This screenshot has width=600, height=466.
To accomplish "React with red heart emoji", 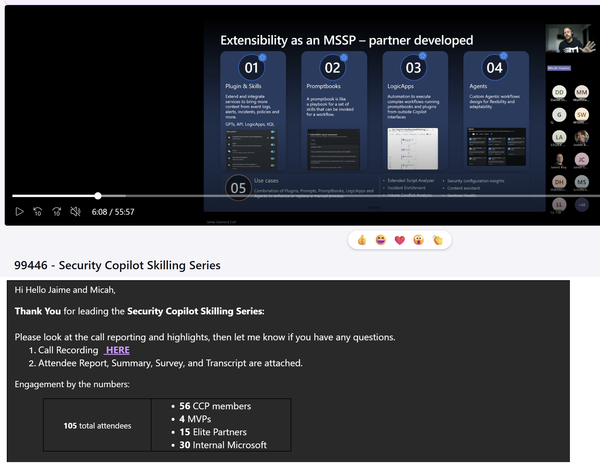I will (399, 240).
